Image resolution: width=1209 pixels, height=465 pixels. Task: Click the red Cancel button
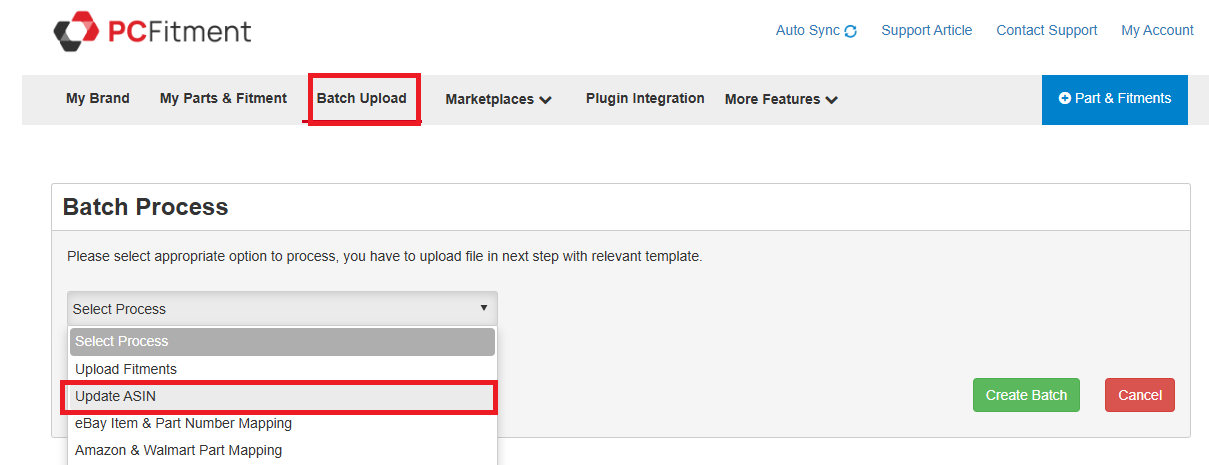pos(1139,395)
